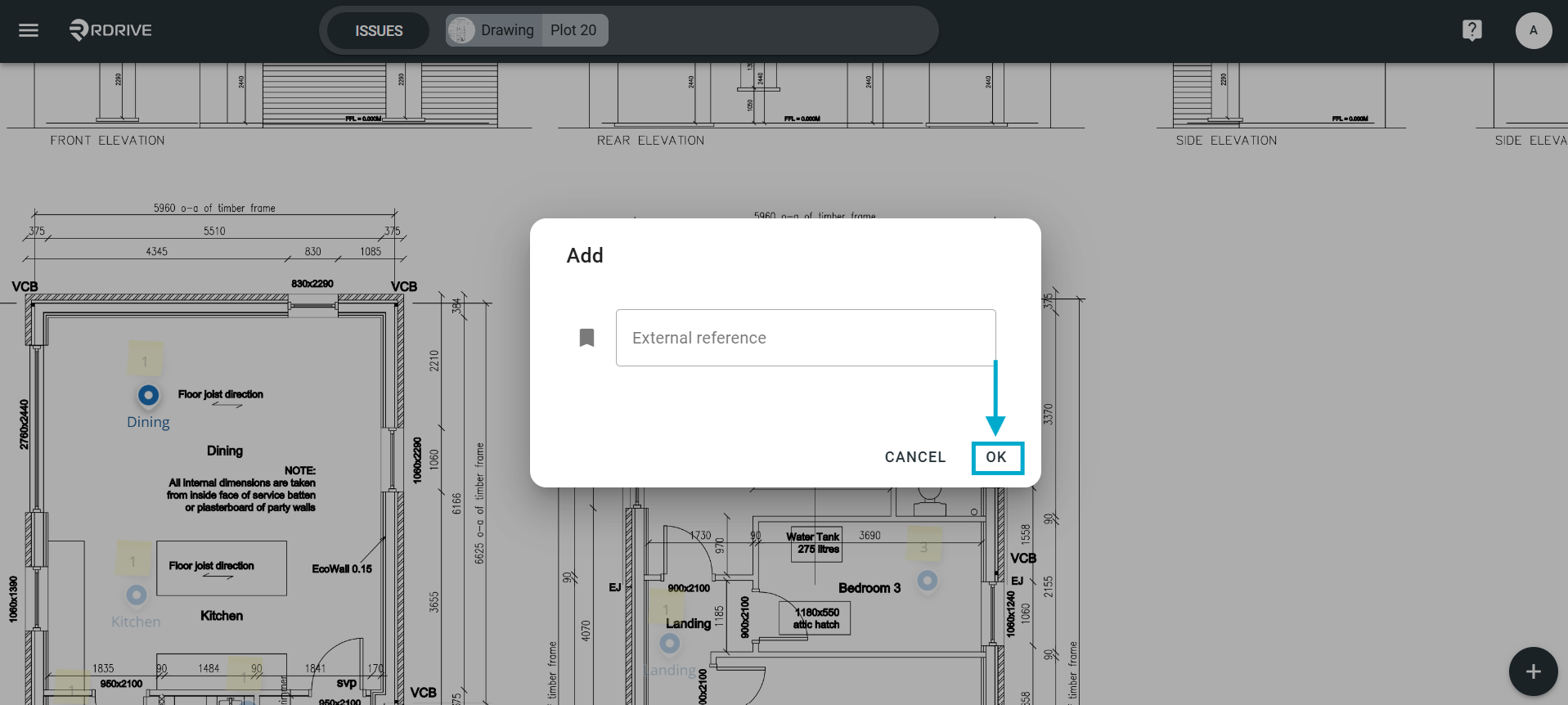Click the RDRIVE logo

pyautogui.click(x=110, y=30)
